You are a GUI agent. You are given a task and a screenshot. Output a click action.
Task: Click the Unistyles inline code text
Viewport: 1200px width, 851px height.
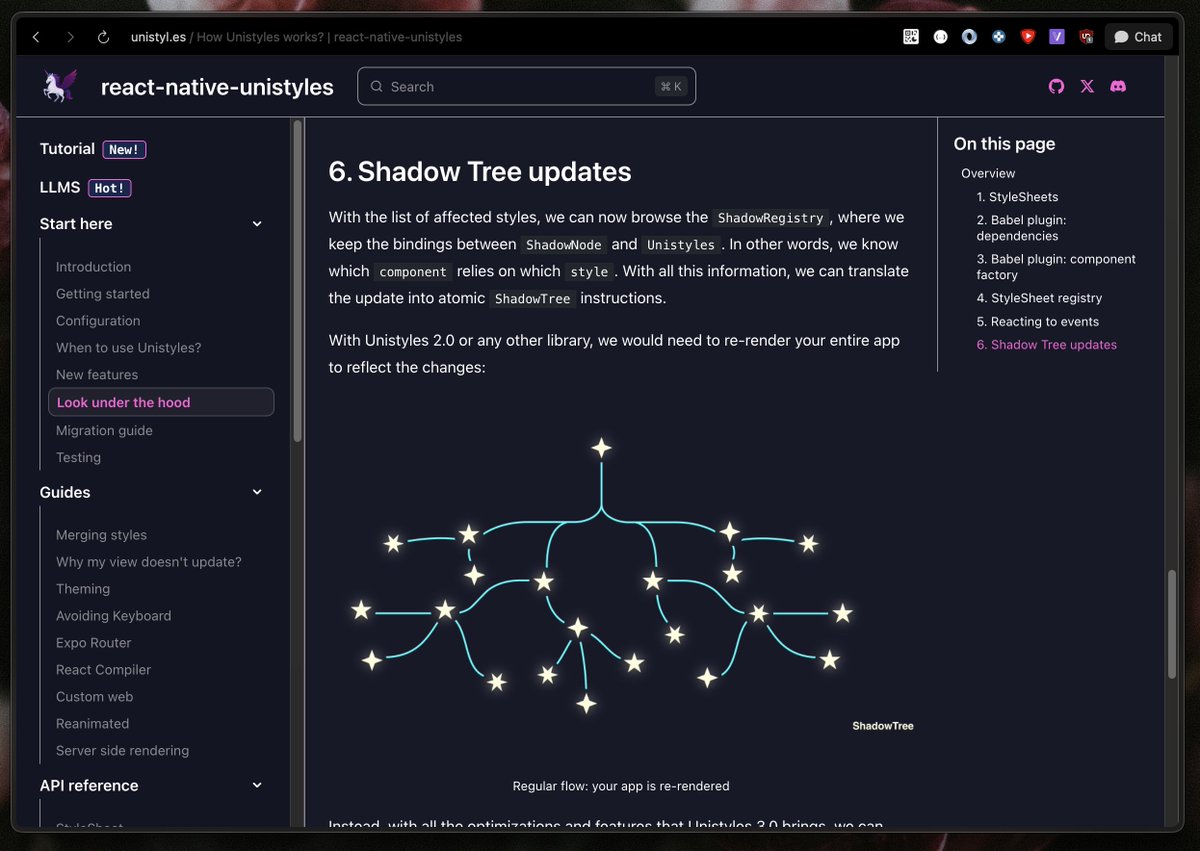(x=681, y=245)
